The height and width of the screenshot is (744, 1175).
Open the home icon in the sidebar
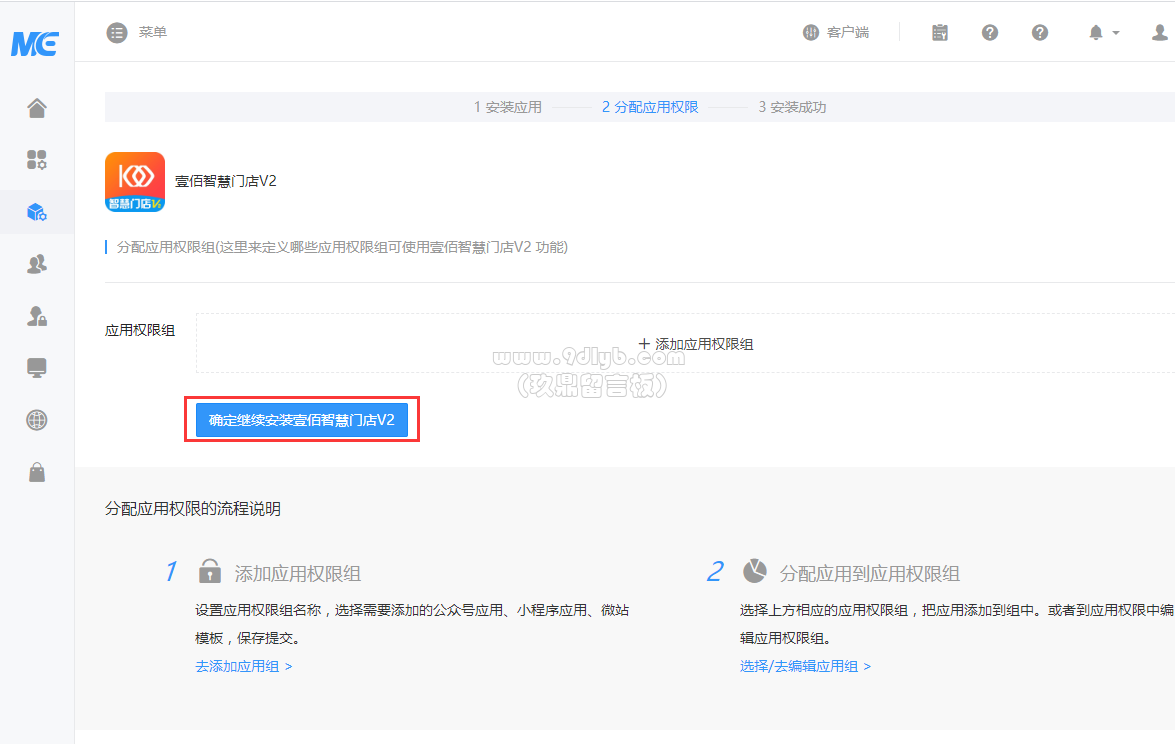37,108
